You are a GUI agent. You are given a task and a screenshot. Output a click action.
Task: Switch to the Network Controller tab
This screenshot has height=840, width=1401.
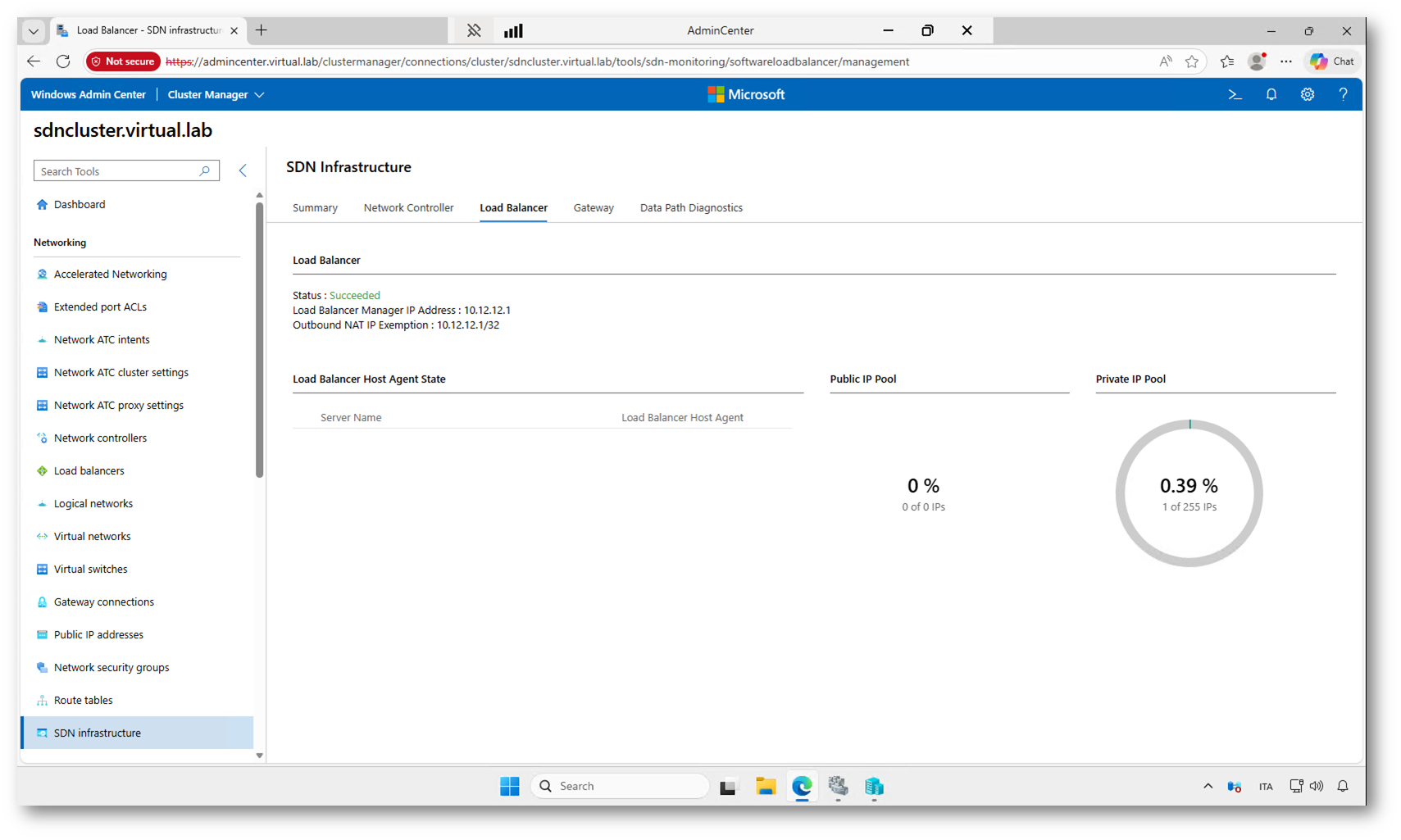pos(408,208)
